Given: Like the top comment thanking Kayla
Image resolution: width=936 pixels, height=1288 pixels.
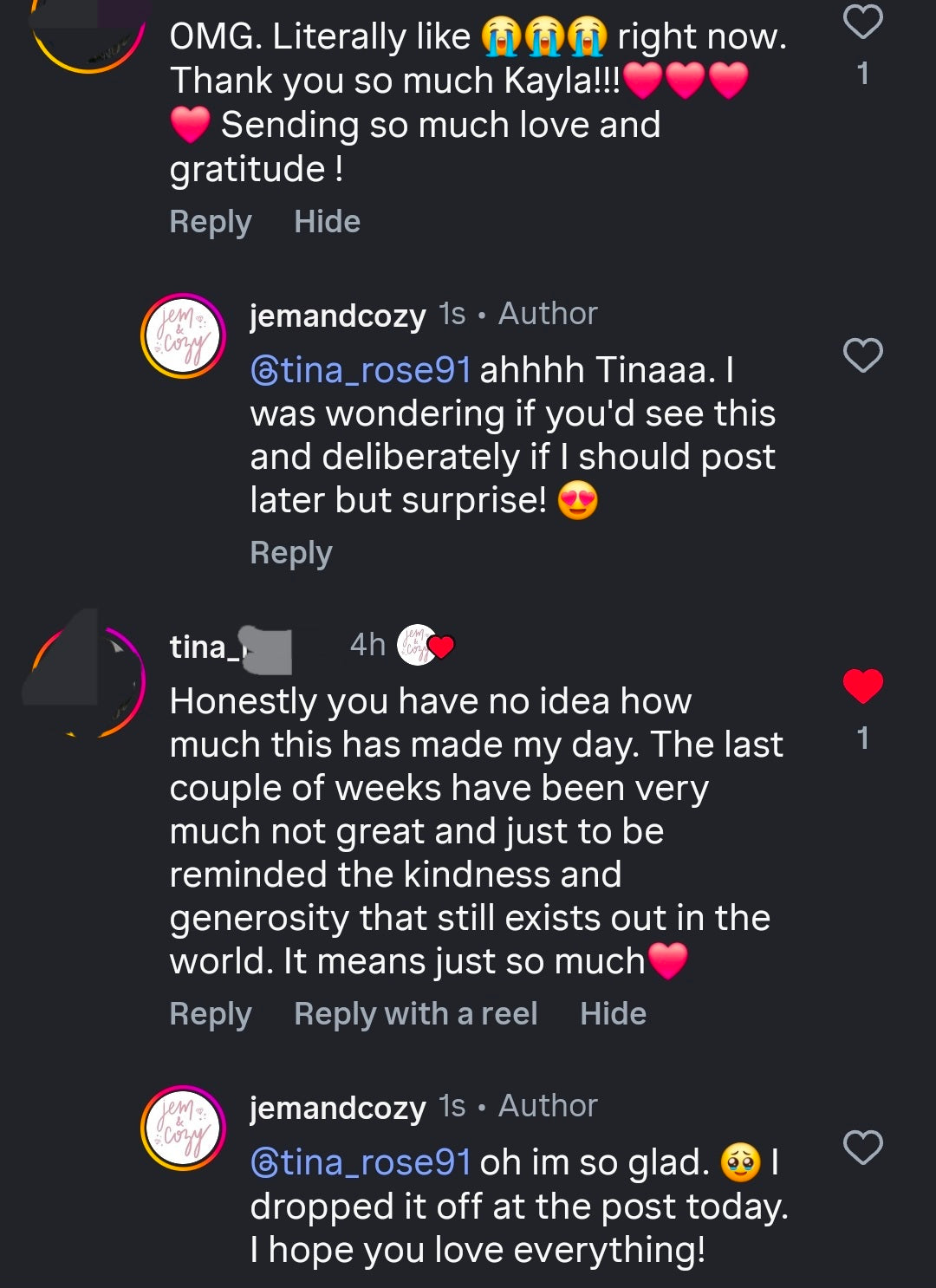Looking at the screenshot, I should [x=862, y=22].
